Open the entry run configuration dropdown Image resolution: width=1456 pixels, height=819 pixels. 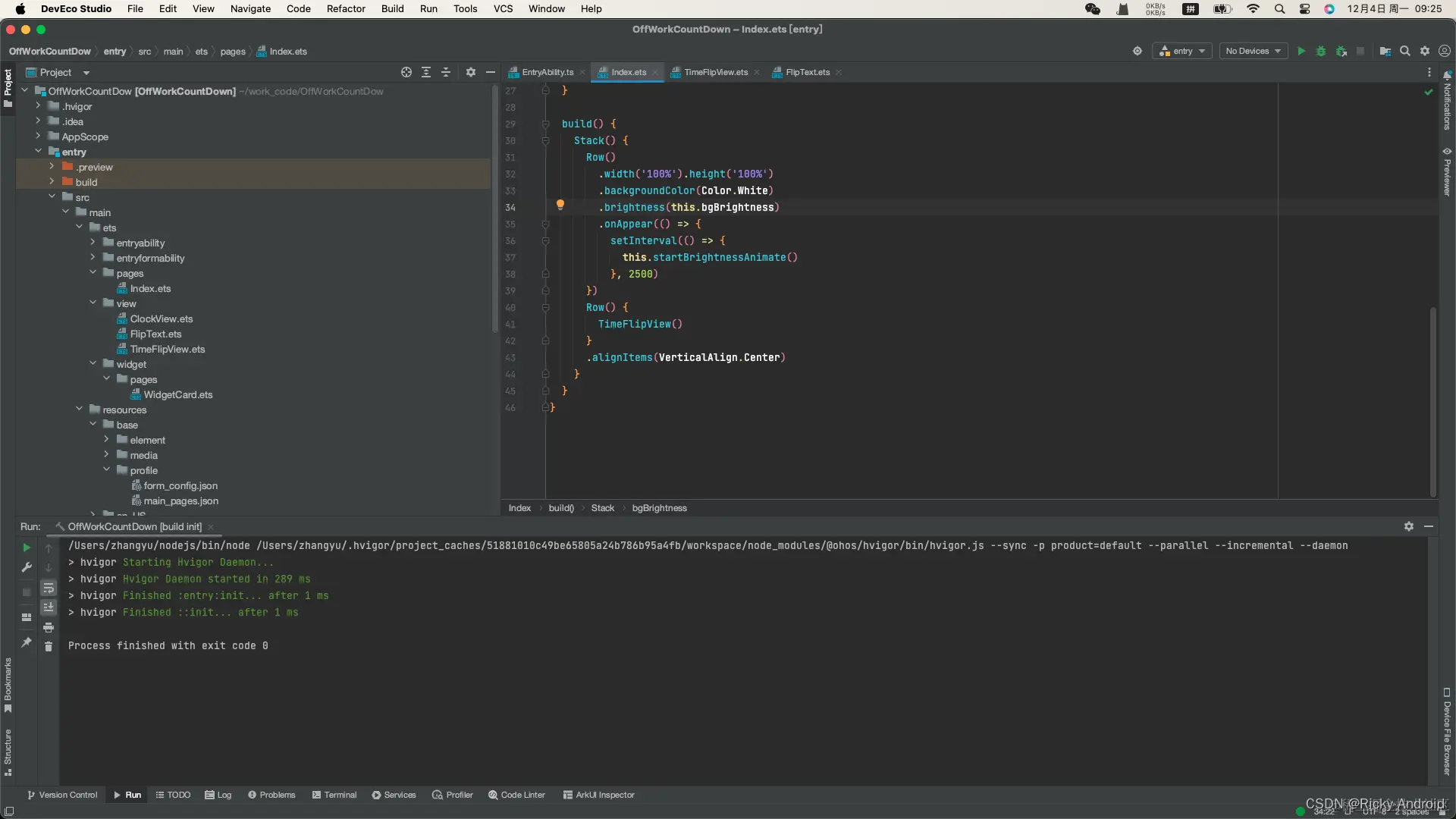(x=1182, y=52)
